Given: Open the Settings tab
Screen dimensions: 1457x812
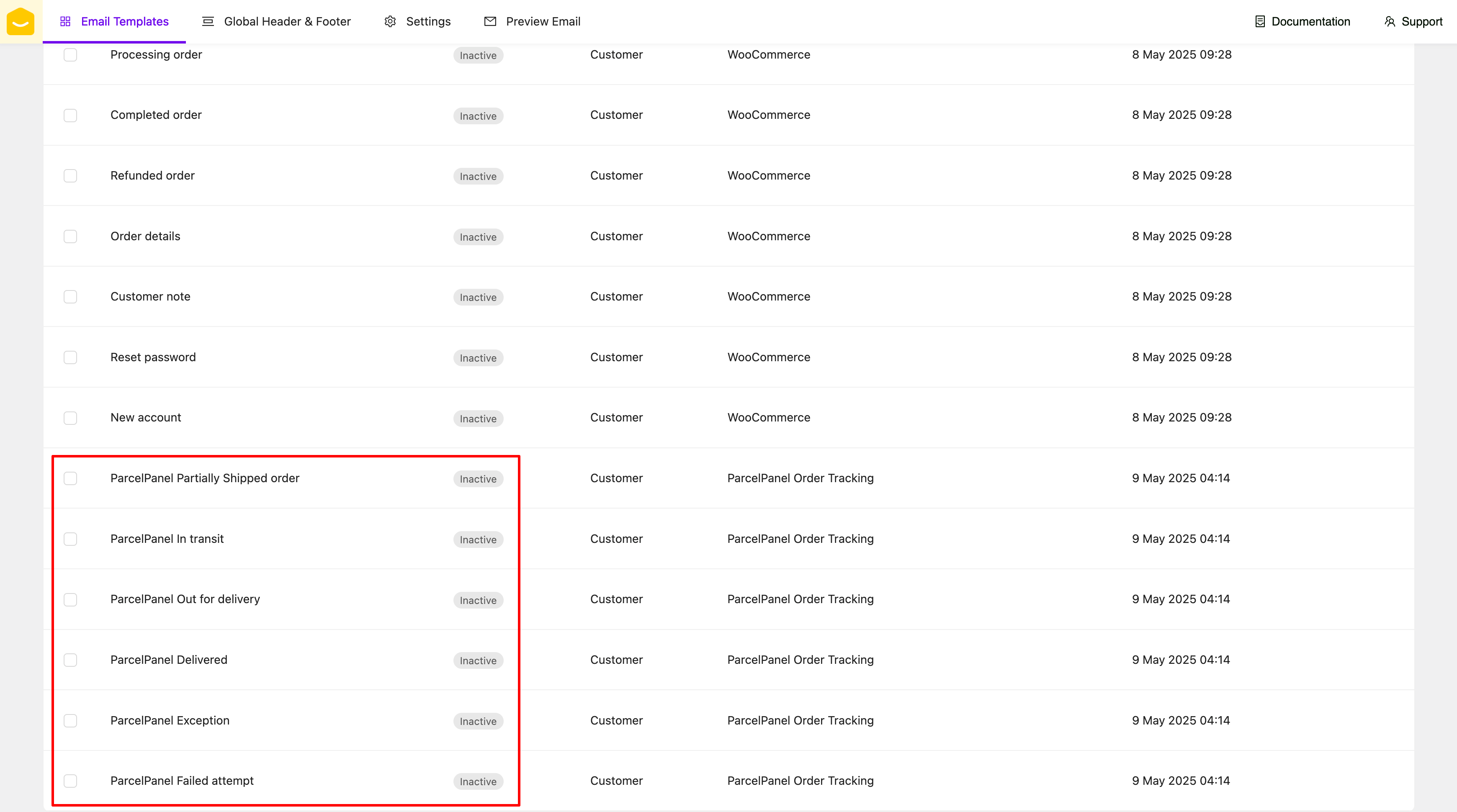Looking at the screenshot, I should click(427, 21).
